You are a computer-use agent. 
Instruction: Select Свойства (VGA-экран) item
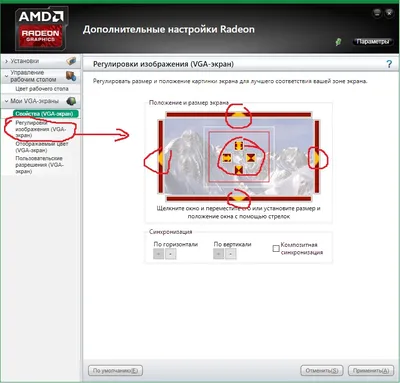[x=46, y=114]
